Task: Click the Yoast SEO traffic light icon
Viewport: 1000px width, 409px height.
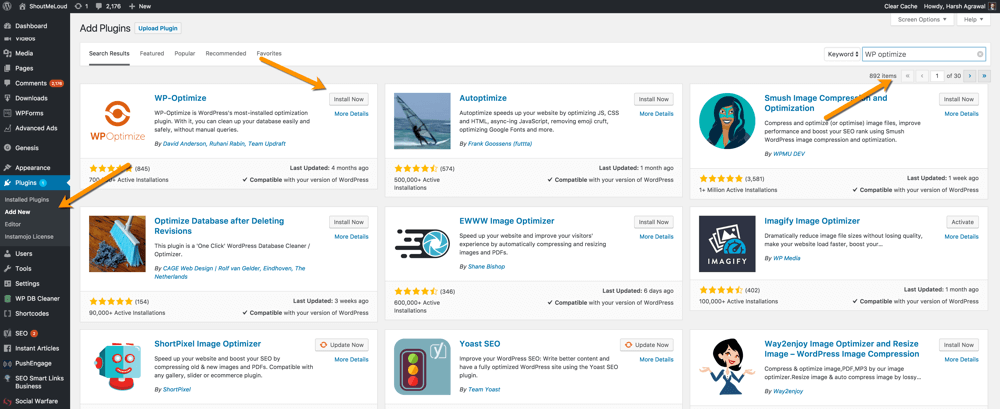Action: (422, 366)
